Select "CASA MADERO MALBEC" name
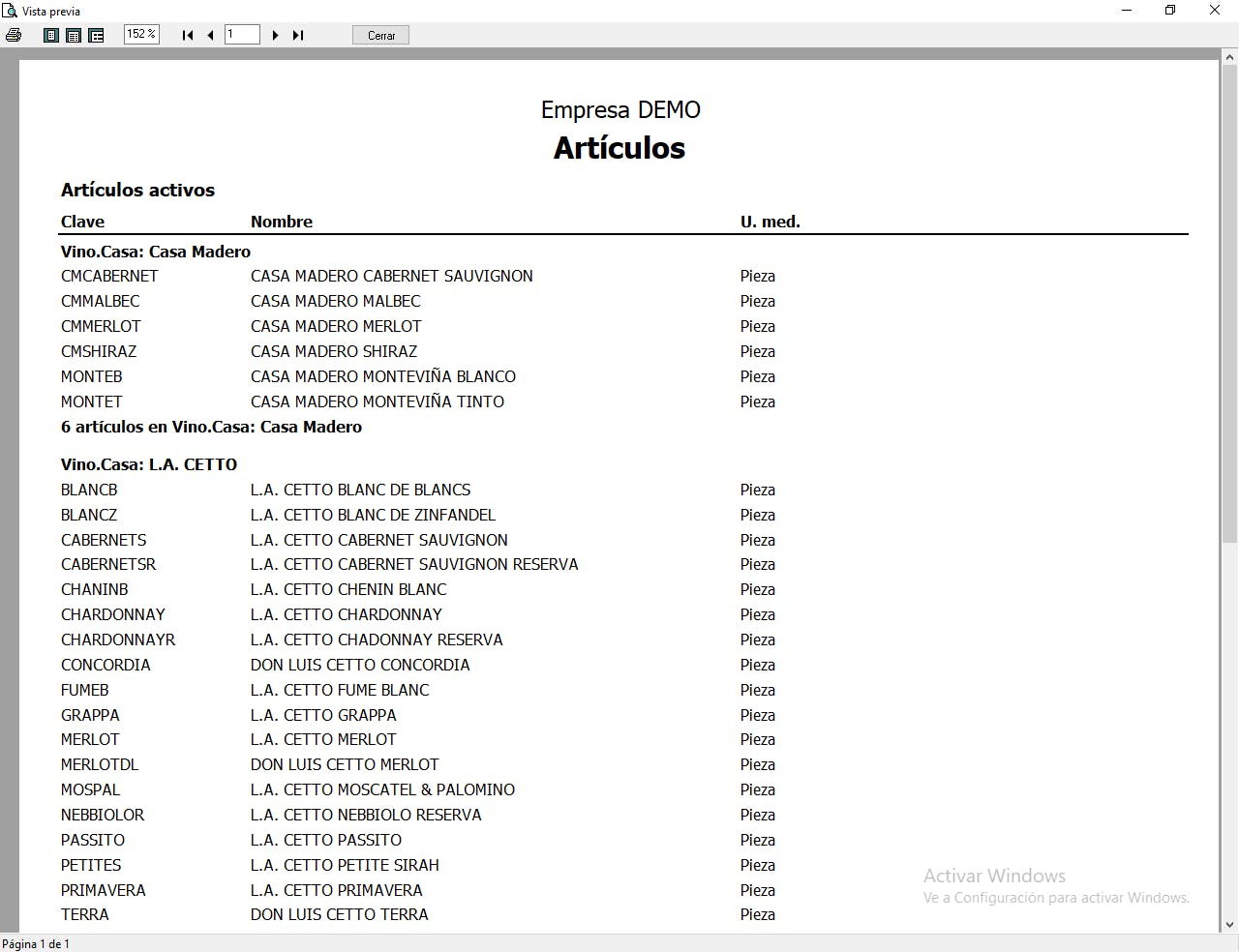This screenshot has height=952, width=1239. [x=336, y=301]
